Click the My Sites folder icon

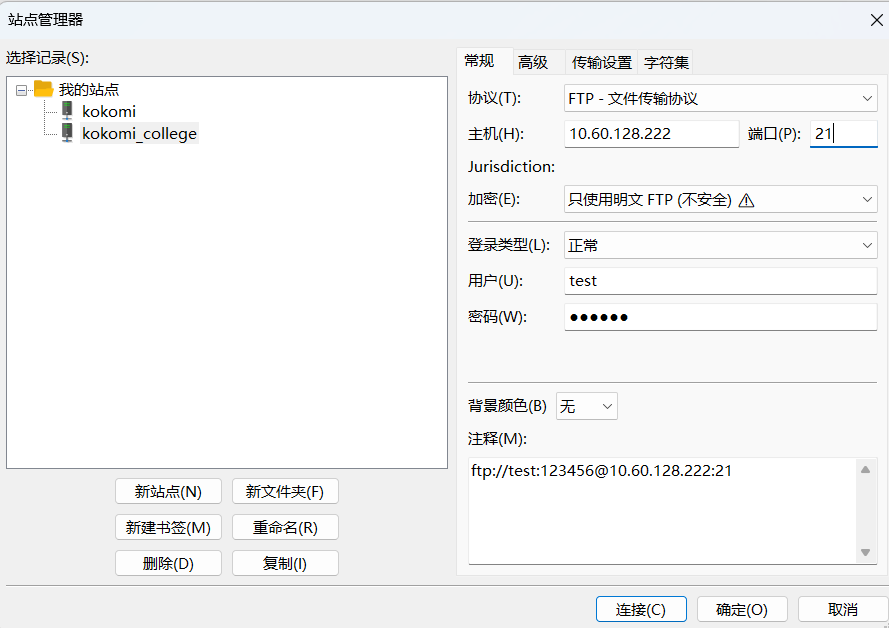point(43,89)
